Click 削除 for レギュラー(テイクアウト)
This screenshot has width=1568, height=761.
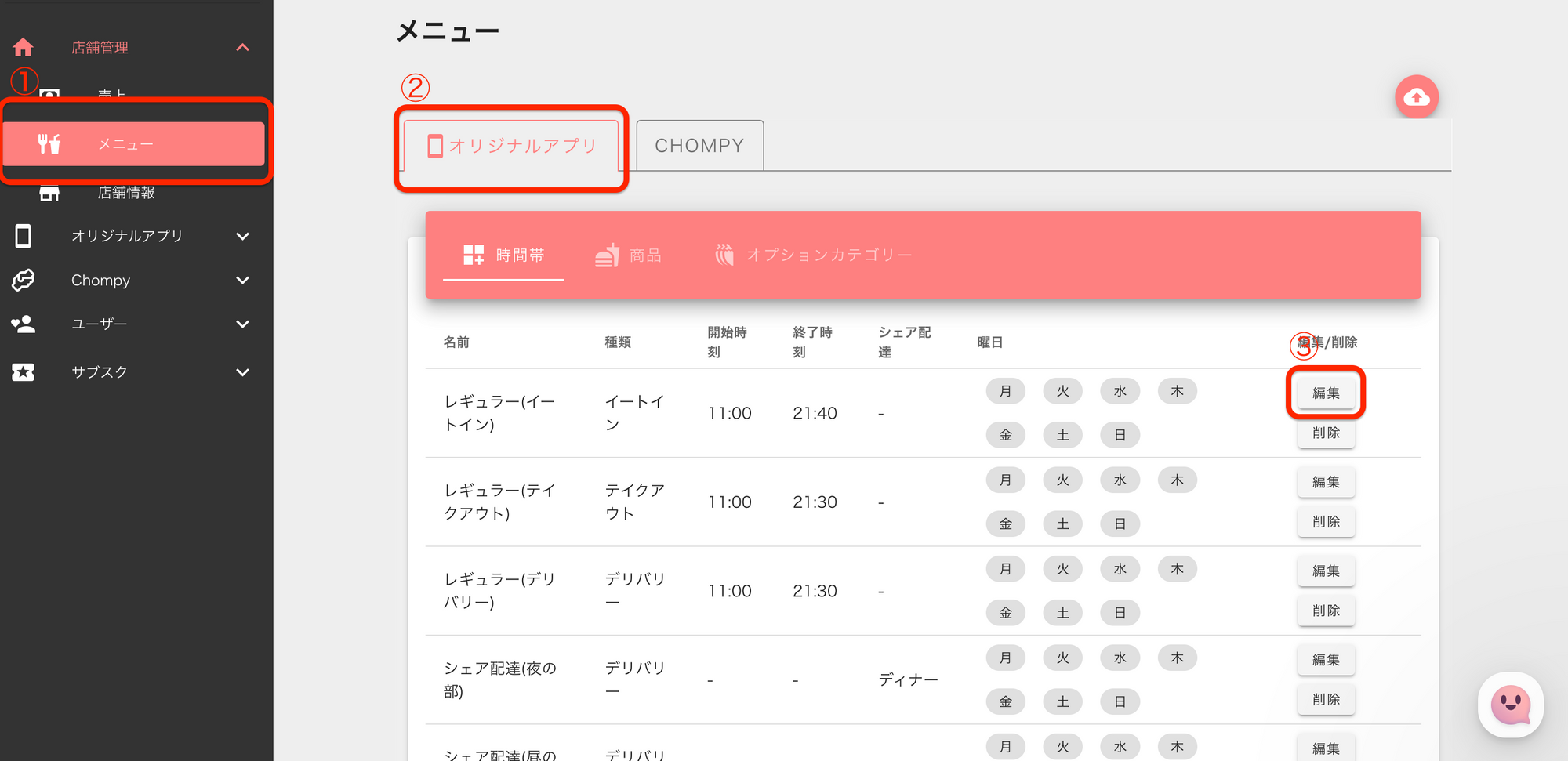(1326, 522)
